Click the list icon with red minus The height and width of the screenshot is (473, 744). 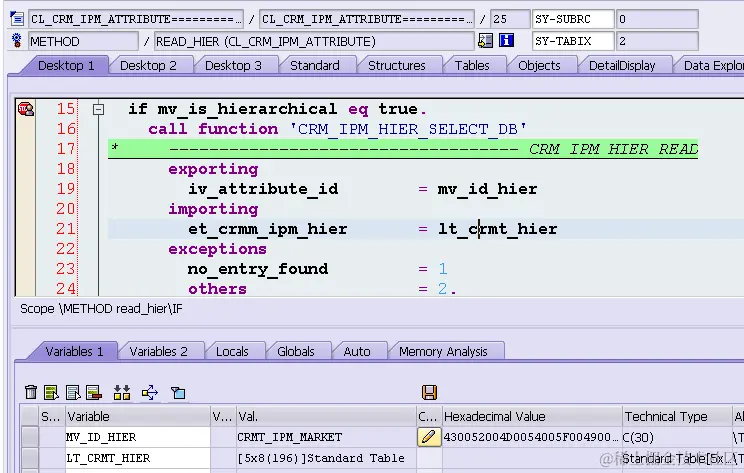pos(94,392)
